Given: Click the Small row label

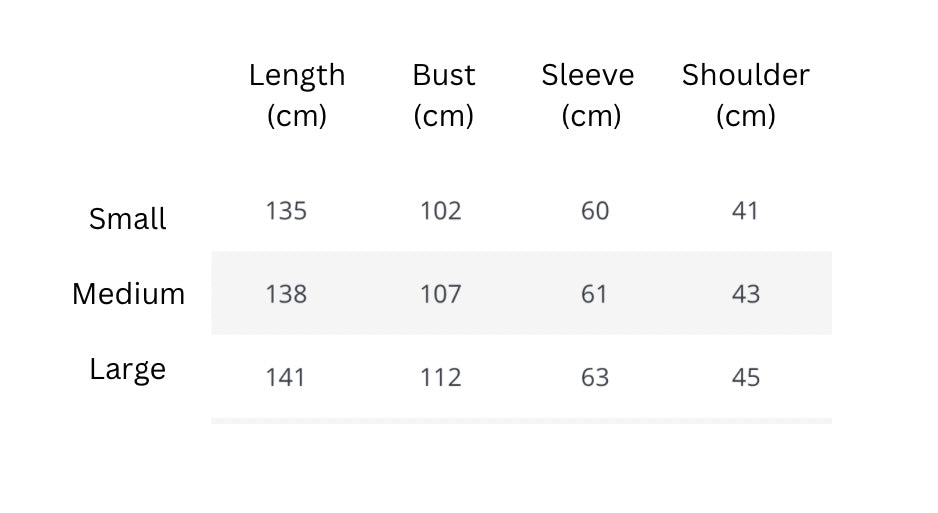Looking at the screenshot, I should [x=128, y=219].
